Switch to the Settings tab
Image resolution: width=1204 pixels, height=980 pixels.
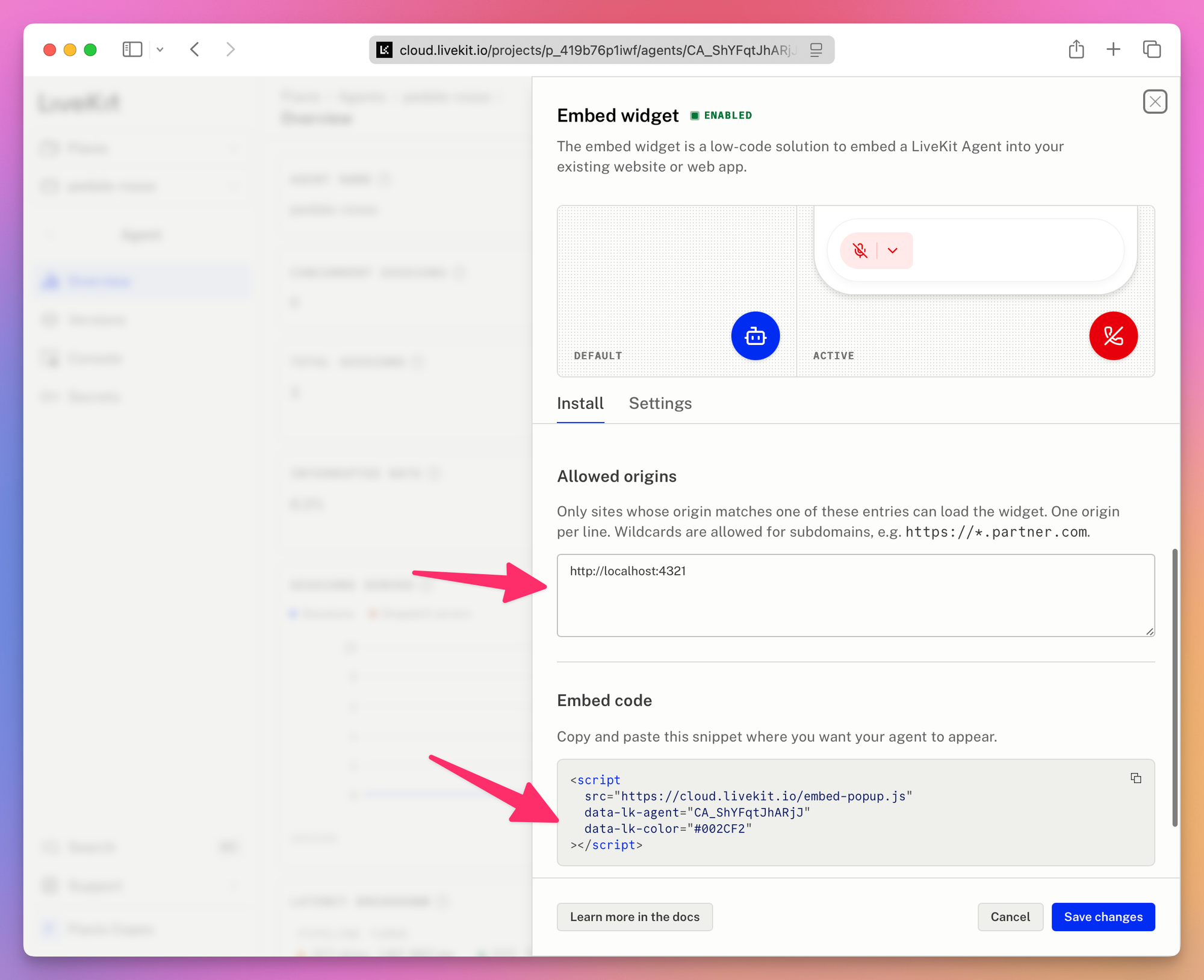click(660, 403)
